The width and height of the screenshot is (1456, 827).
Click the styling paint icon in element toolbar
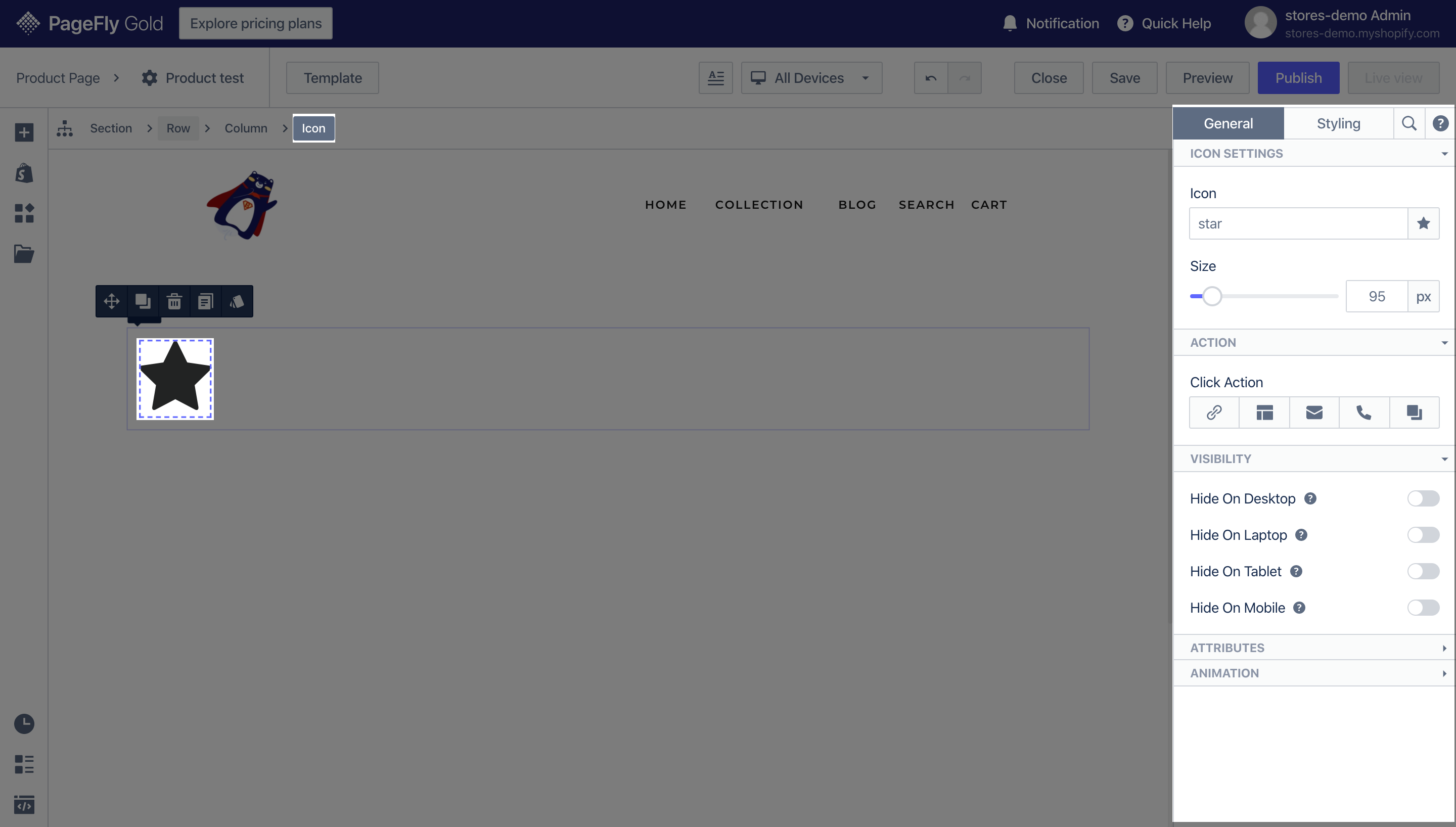pyautogui.click(x=237, y=301)
